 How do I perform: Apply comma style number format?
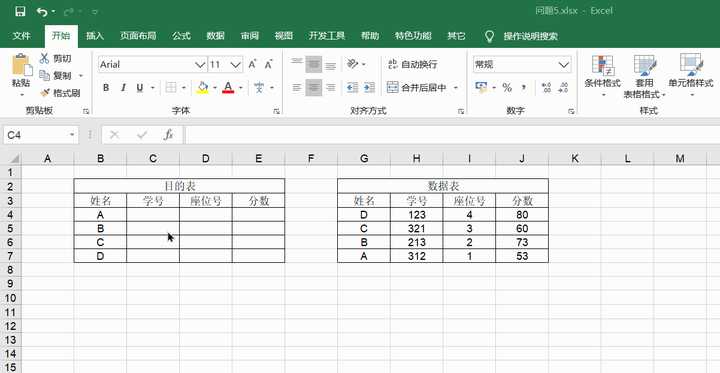tap(524, 87)
